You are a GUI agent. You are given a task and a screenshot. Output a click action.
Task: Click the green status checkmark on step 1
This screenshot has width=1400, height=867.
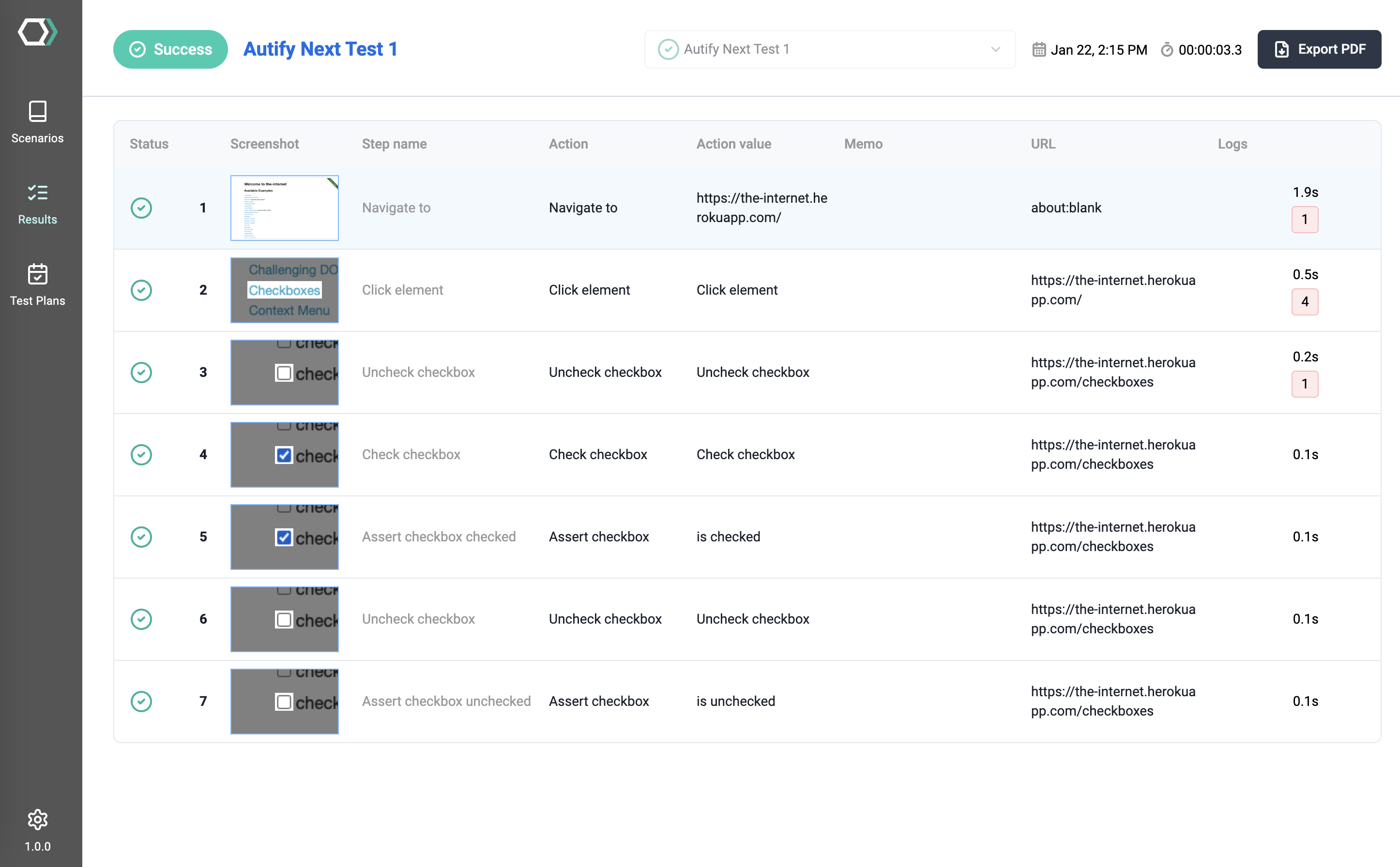(141, 208)
